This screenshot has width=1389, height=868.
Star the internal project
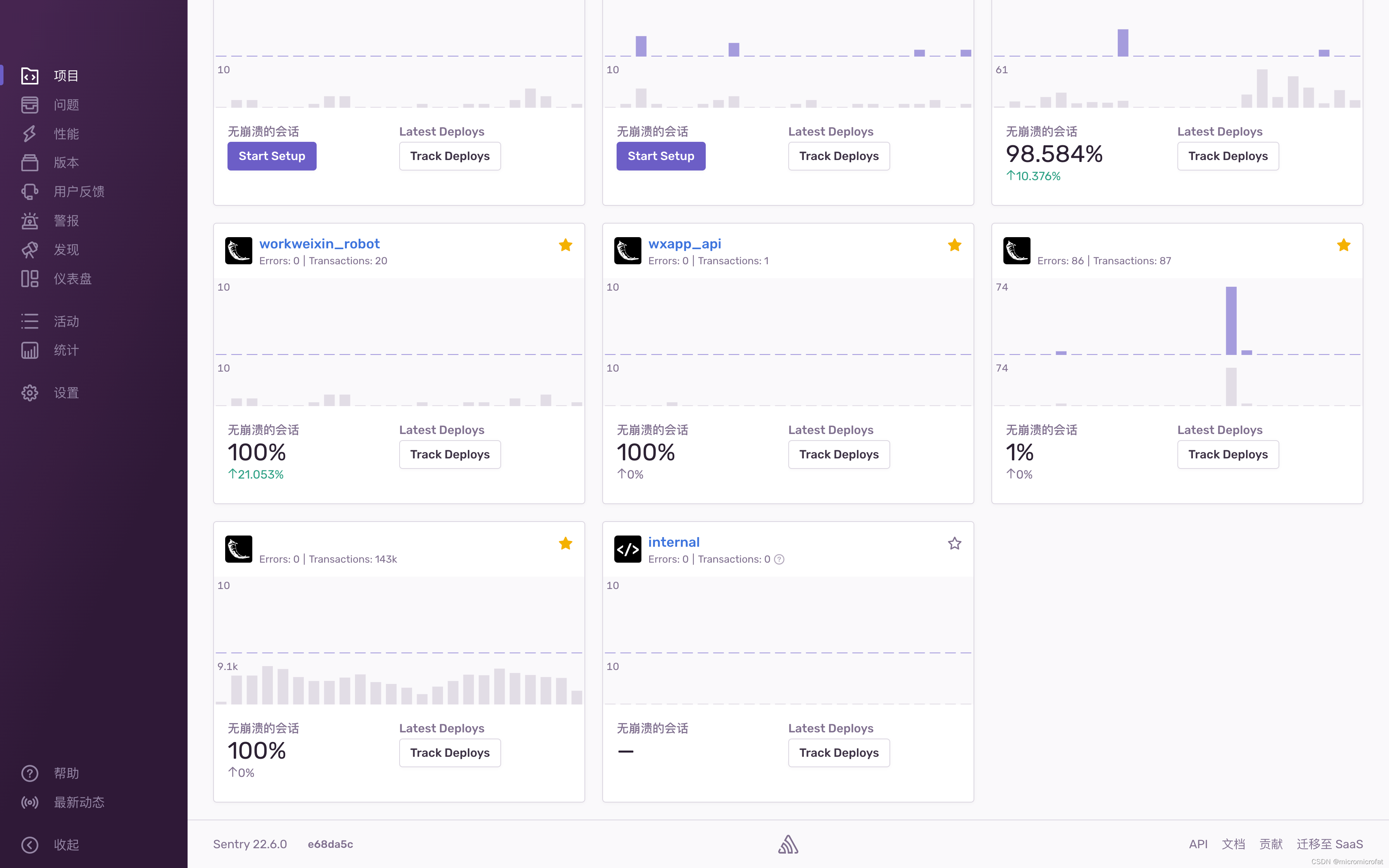coord(955,544)
